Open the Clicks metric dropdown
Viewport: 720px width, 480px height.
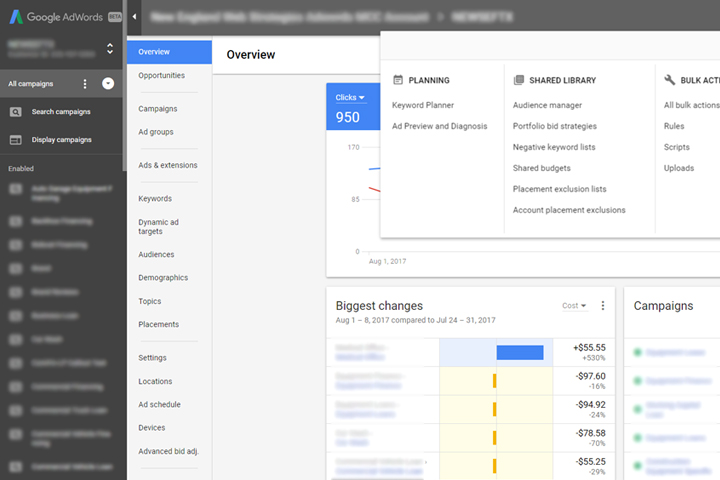pos(350,97)
